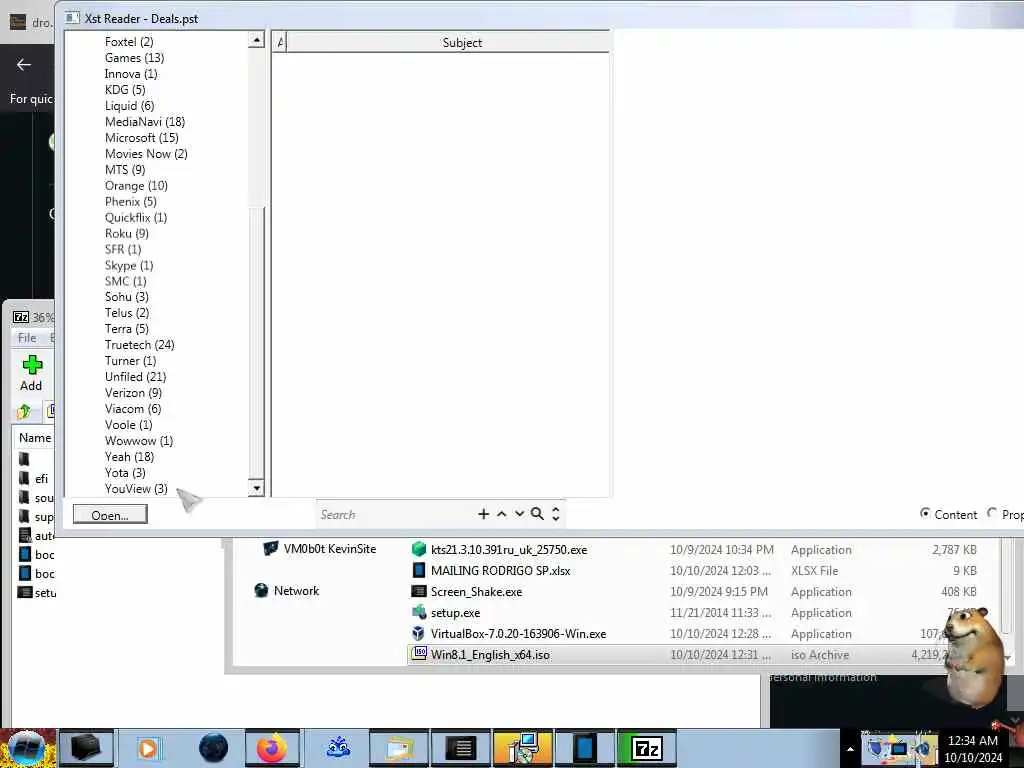The image size is (1024, 768).
Task: Select the Foxtel (2) folder
Action: pyautogui.click(x=129, y=42)
